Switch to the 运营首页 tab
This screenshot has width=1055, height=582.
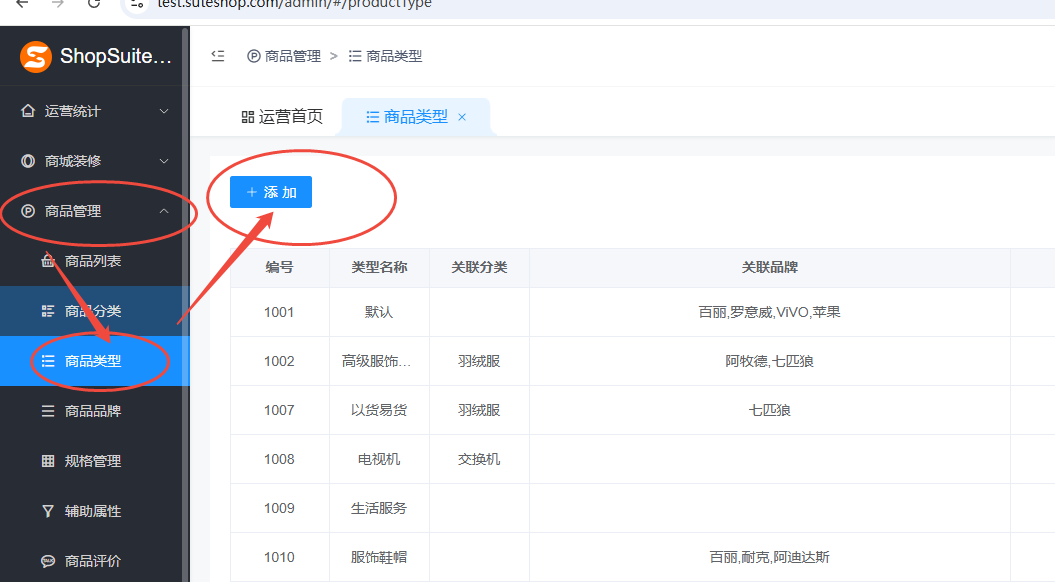[282, 117]
